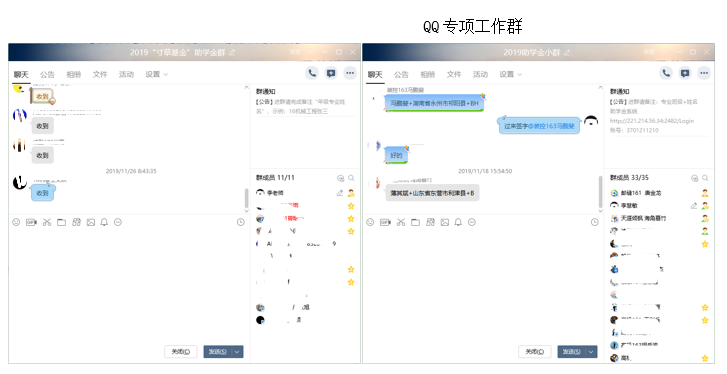Screen dimensions: 727x374
Task: Click the 关闭 button in the left chat
Action: coord(181,352)
